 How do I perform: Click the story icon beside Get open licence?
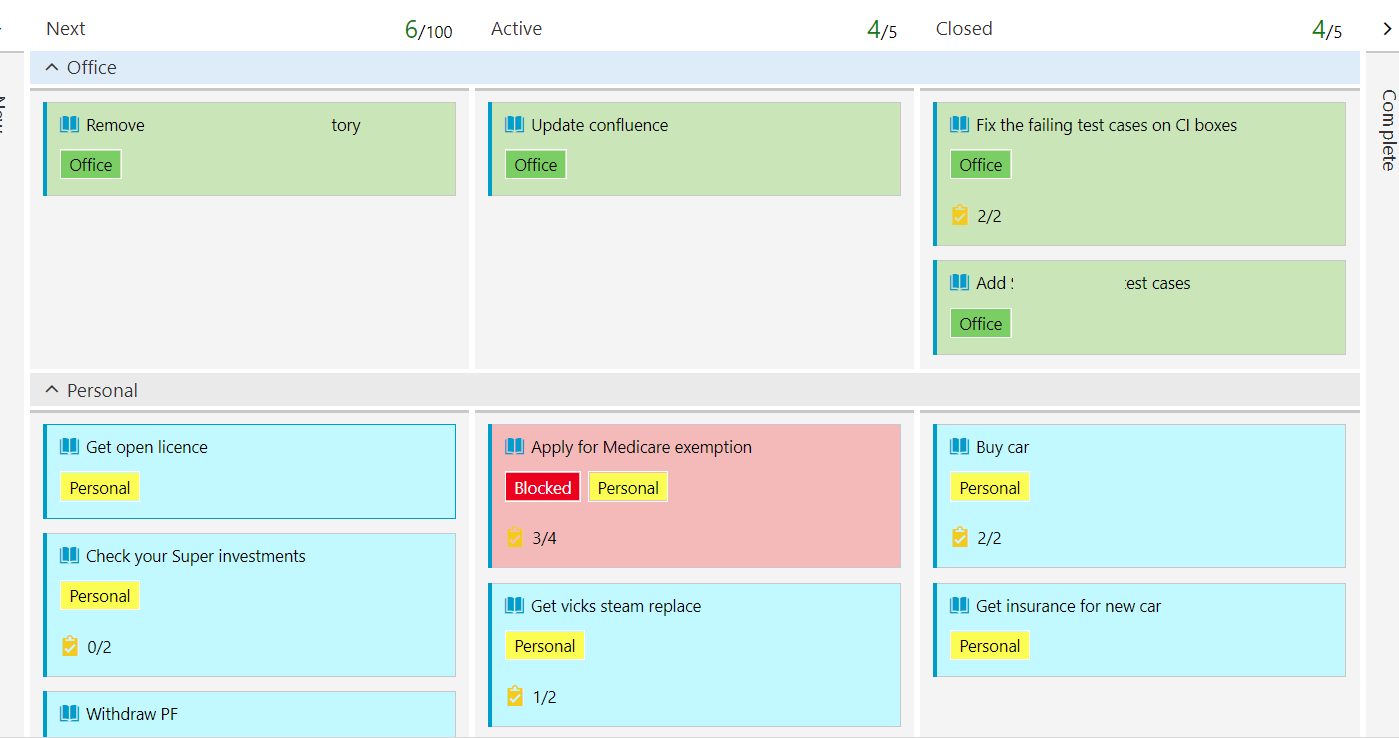69,447
